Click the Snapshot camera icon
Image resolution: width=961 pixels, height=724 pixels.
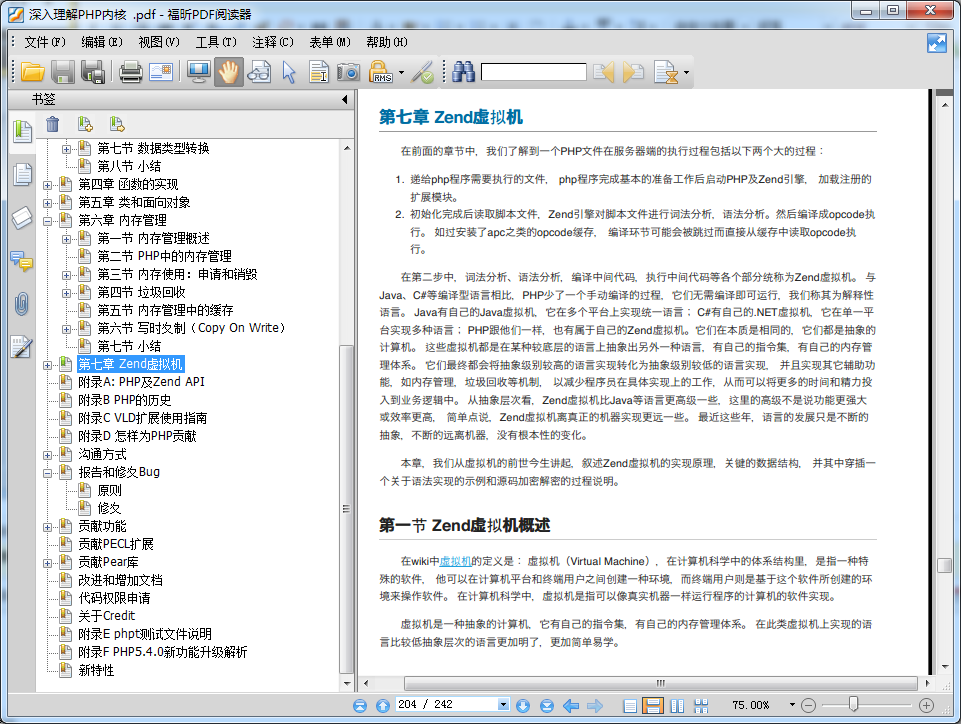tap(349, 72)
